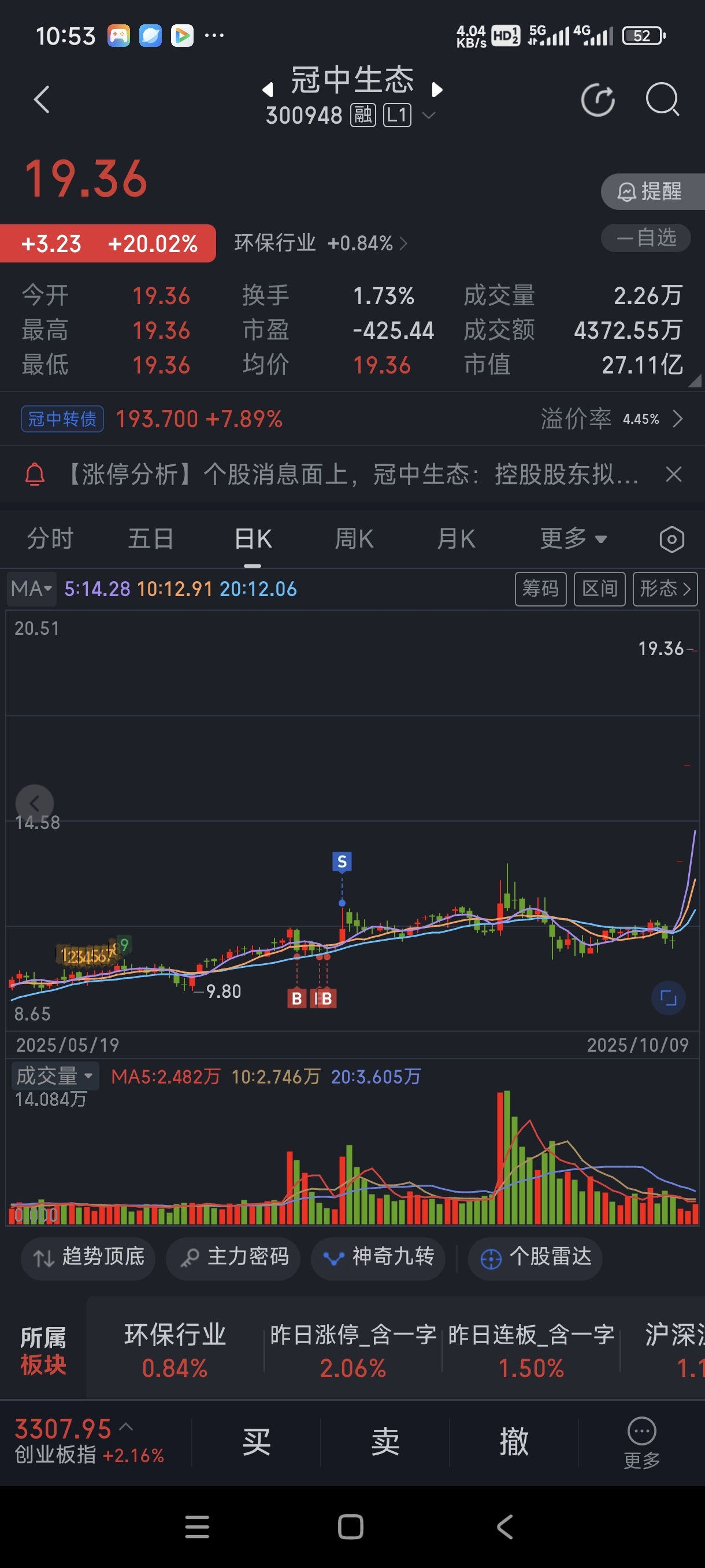Tap the bell icon of limit-up notice
The image size is (705, 1568).
[35, 474]
